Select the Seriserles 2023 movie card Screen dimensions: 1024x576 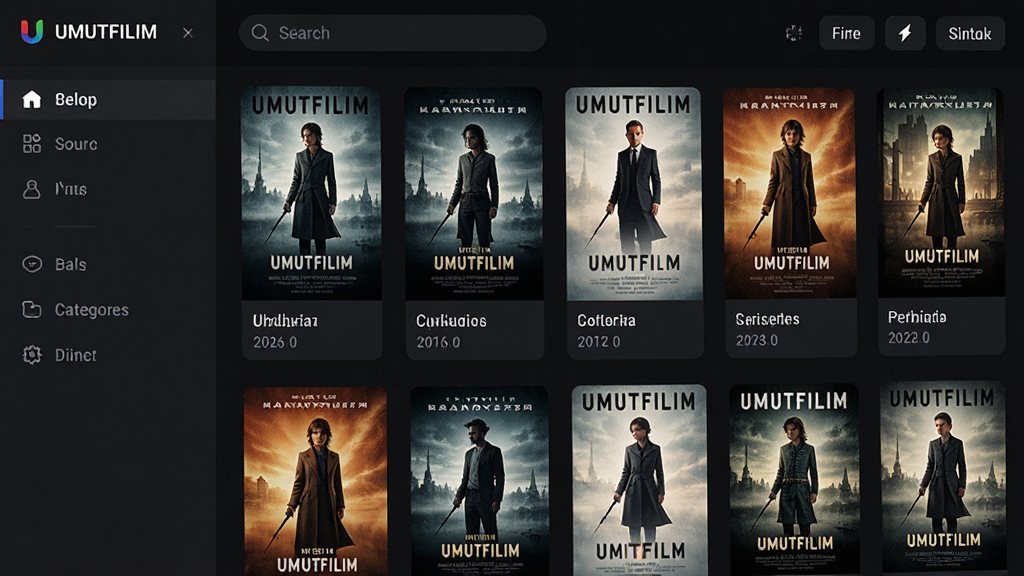pyautogui.click(x=790, y=223)
